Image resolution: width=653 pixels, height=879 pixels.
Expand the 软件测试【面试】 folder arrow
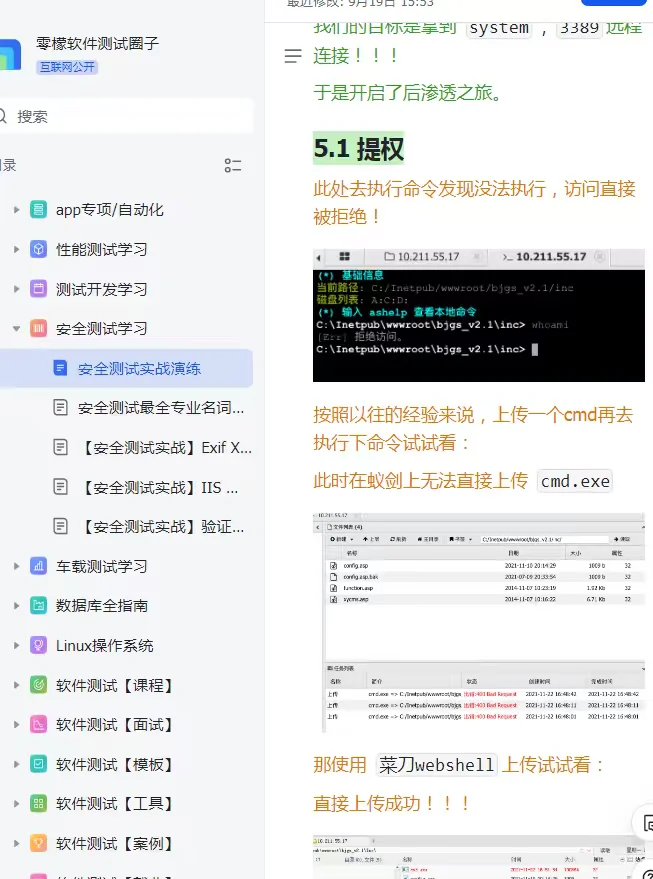(16, 725)
